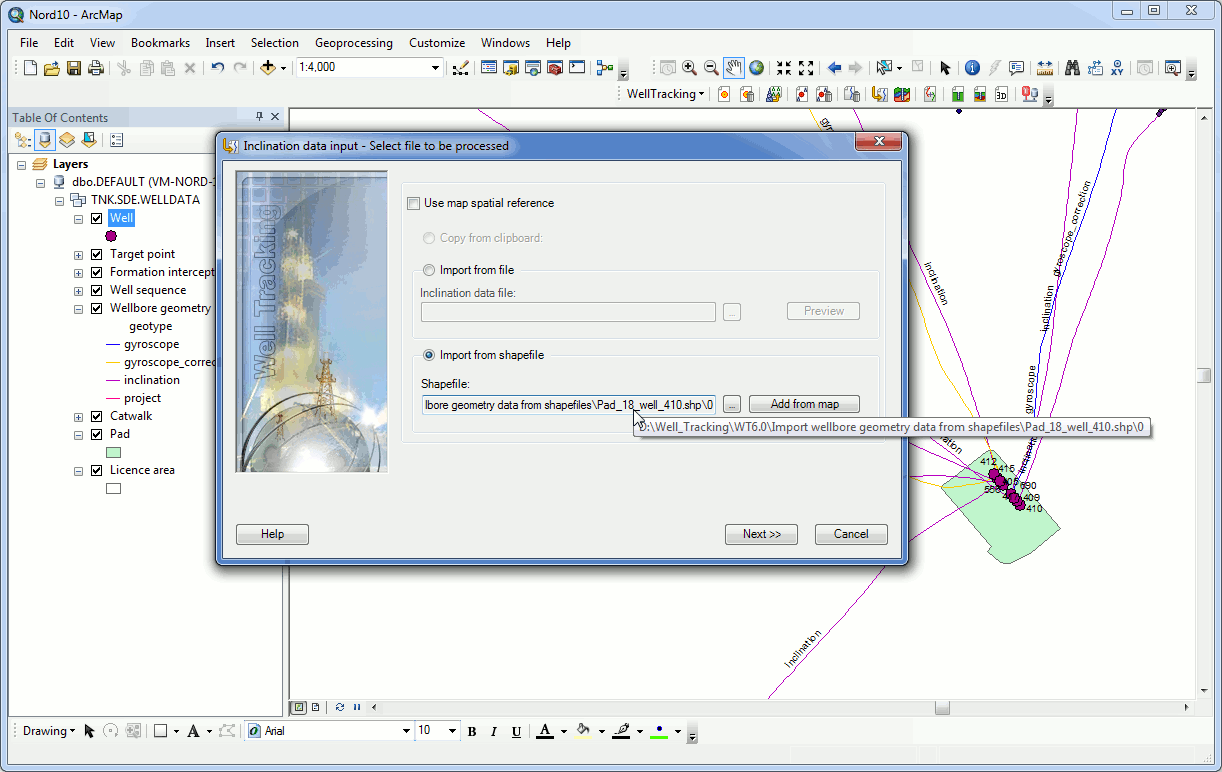The width and height of the screenshot is (1222, 772).
Task: Collapse the Wellbore geometry layer
Action: pyautogui.click(x=78, y=308)
